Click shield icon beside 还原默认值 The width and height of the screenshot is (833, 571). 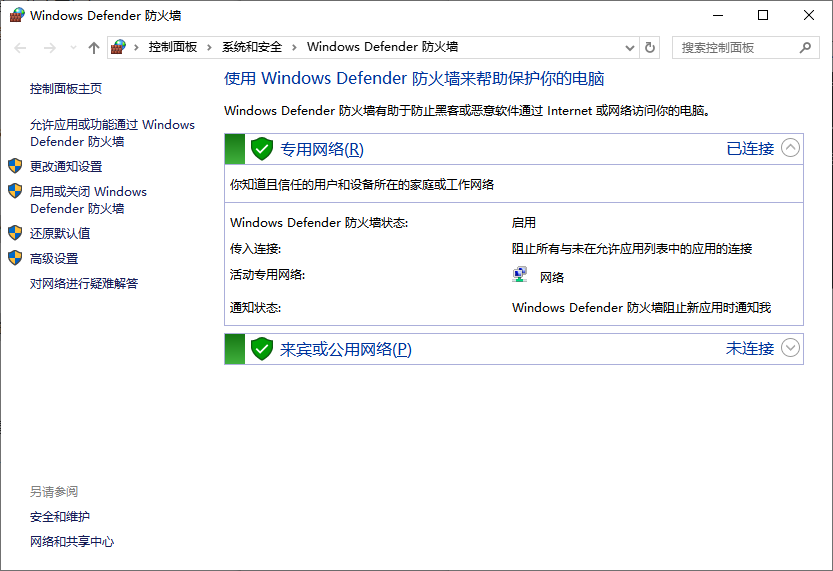(x=15, y=233)
